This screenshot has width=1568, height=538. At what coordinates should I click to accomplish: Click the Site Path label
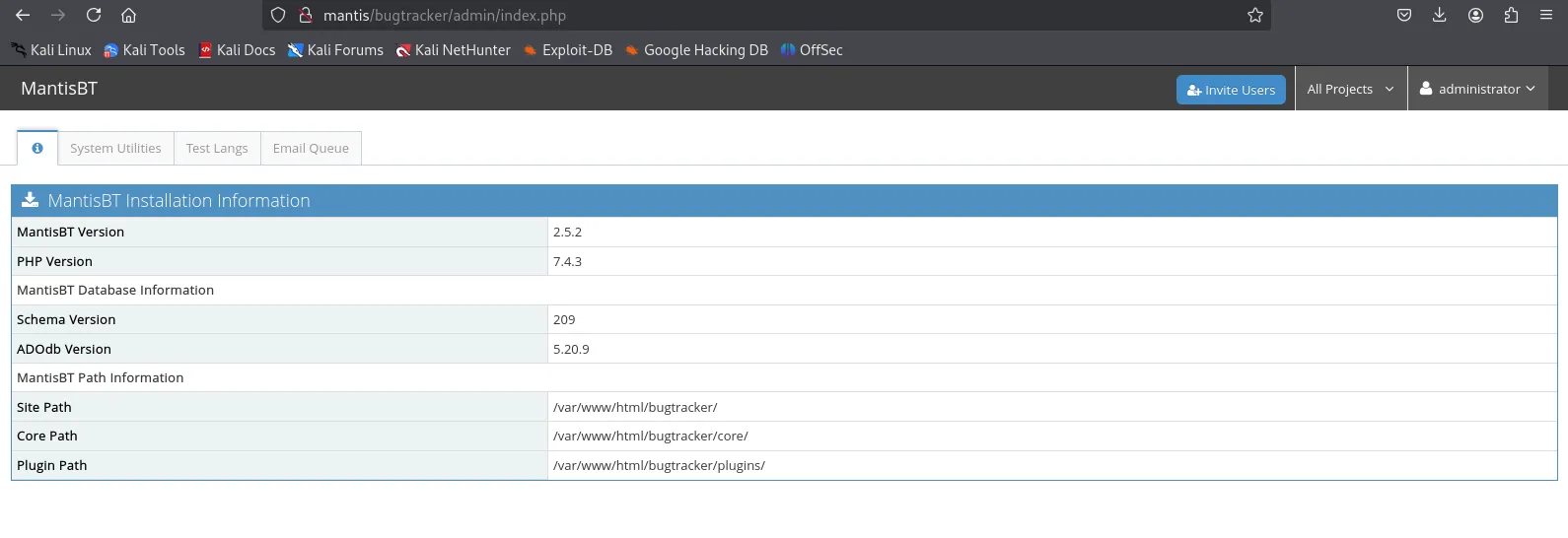tap(44, 408)
